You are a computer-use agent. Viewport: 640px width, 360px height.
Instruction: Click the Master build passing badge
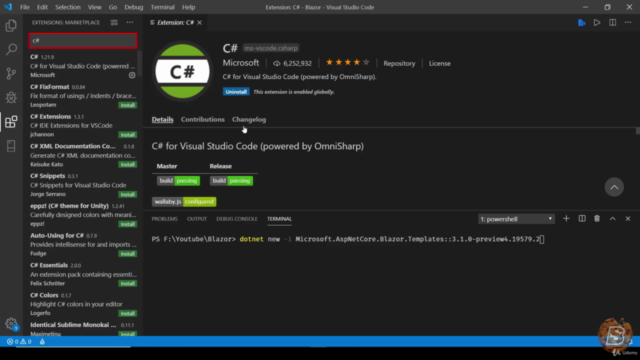click(x=178, y=181)
